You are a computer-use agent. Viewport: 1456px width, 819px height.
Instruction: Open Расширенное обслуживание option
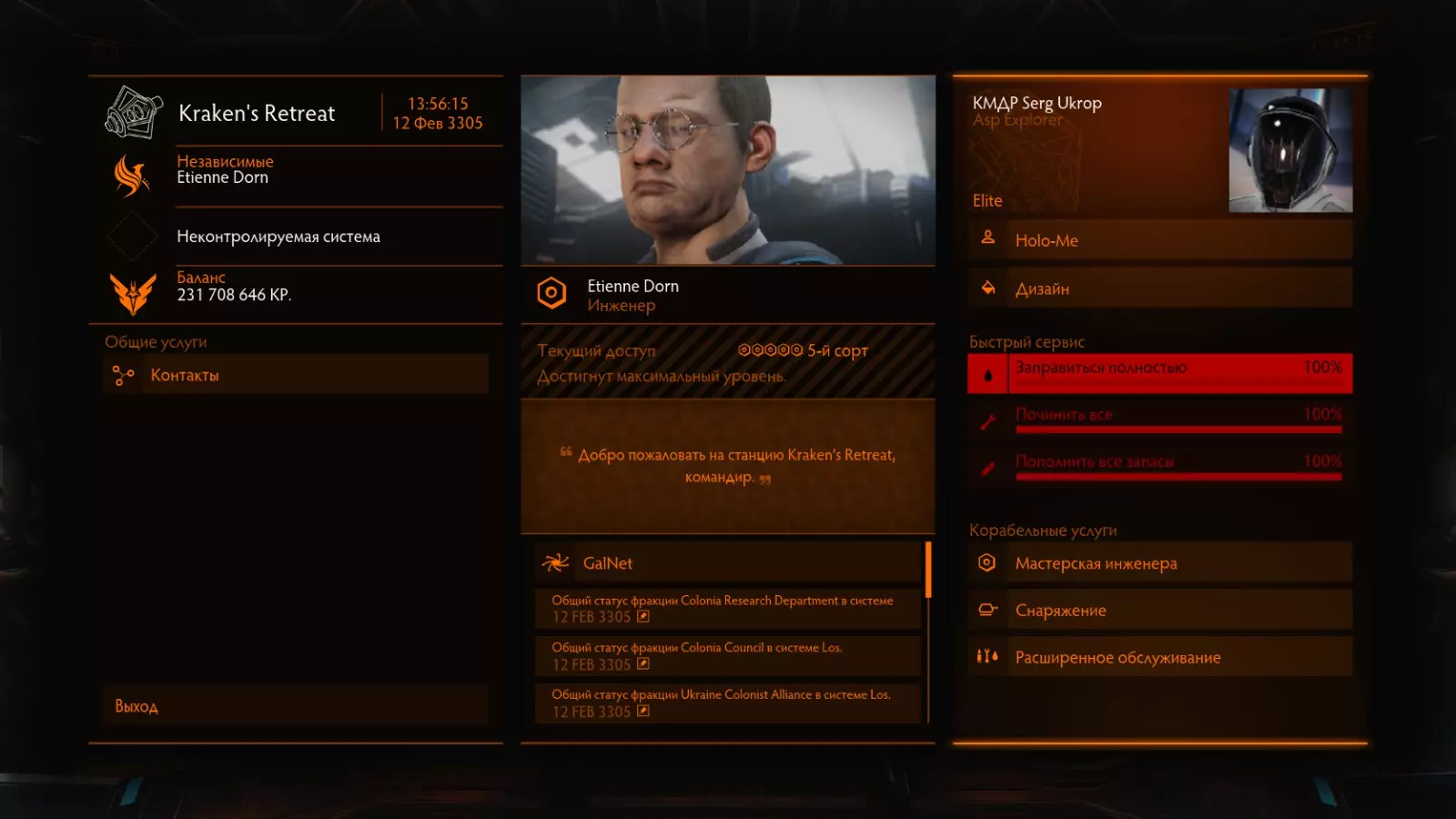coord(1160,657)
